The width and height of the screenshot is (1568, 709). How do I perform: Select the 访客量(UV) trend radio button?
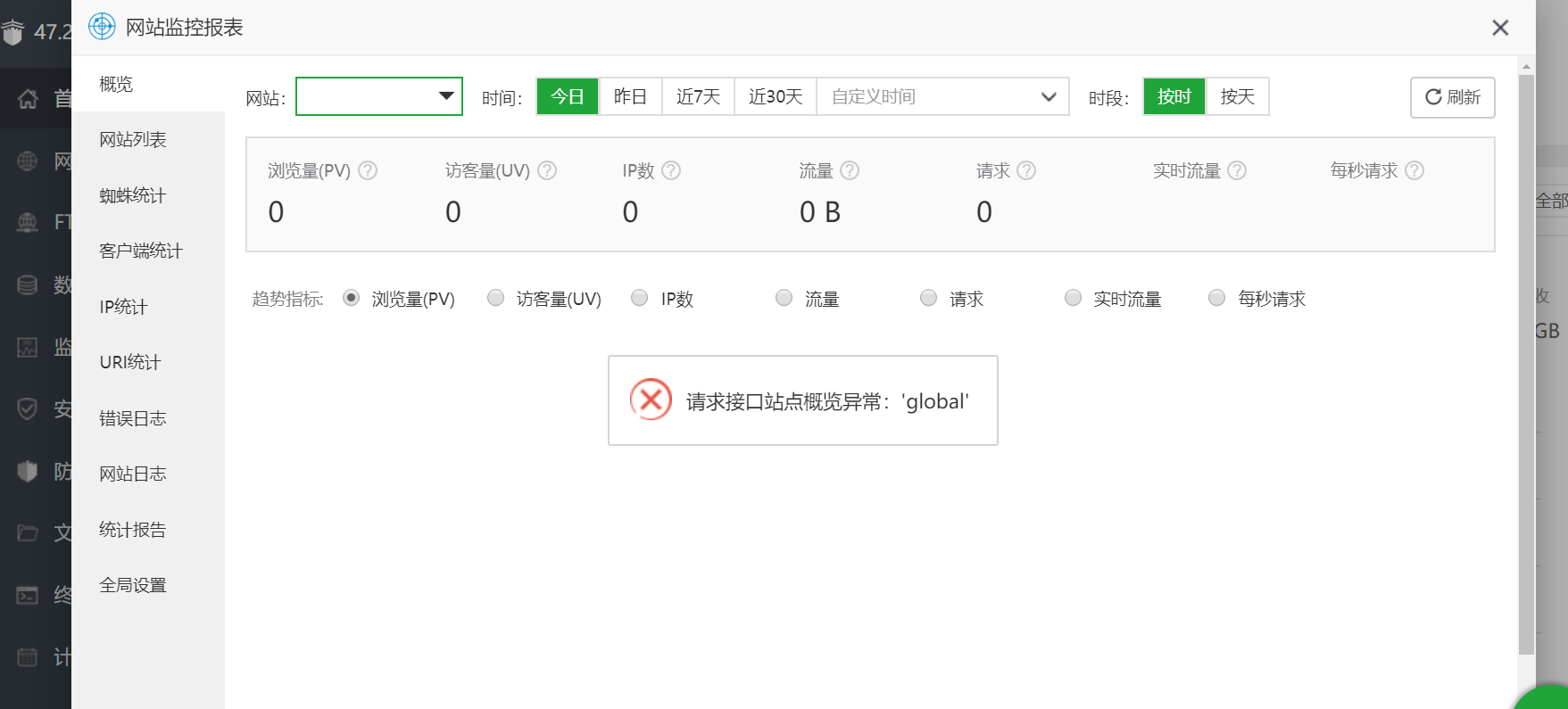point(495,298)
